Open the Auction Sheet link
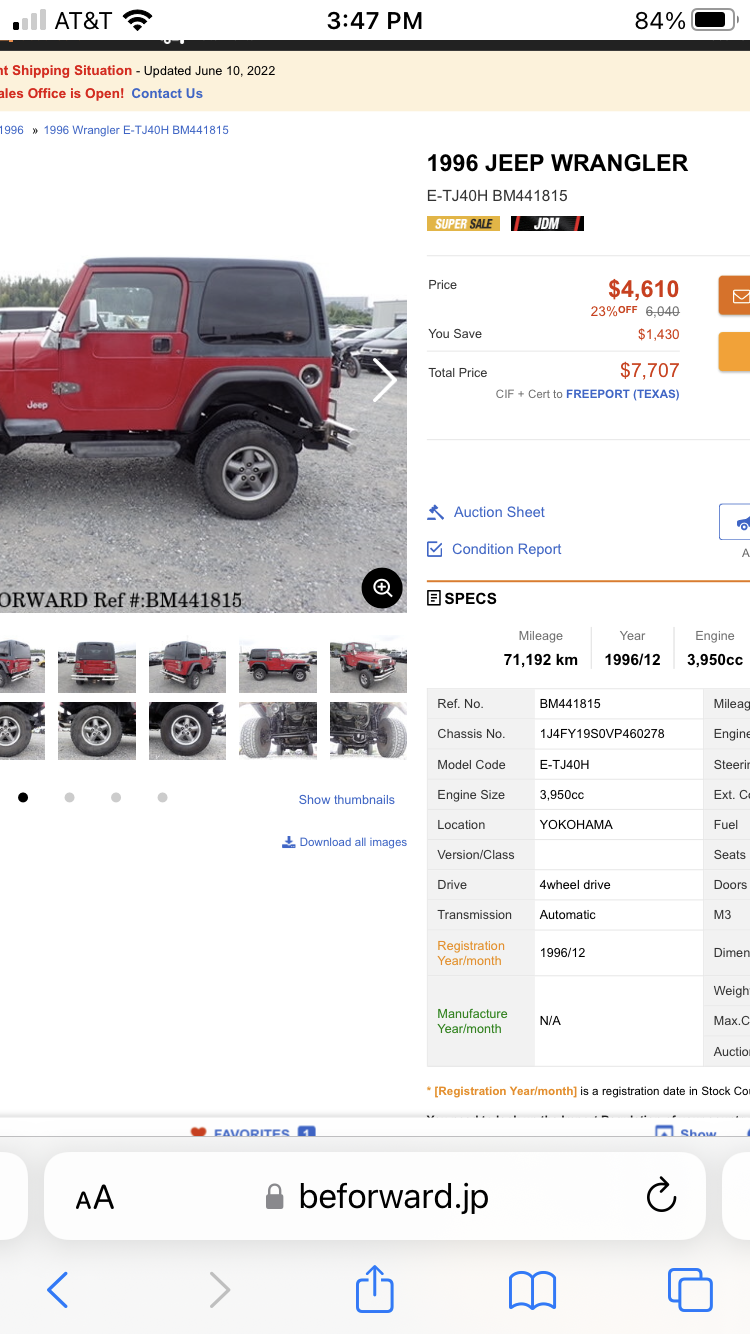 click(x=498, y=512)
